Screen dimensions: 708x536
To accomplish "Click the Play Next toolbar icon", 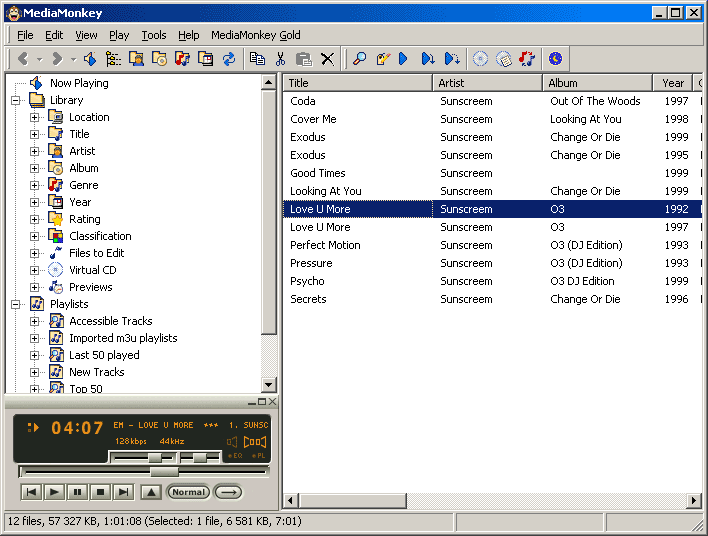I will pos(428,59).
